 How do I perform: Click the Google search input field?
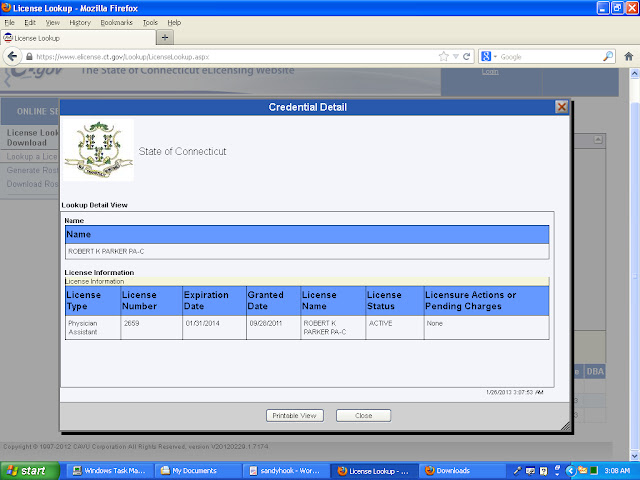(x=550, y=57)
